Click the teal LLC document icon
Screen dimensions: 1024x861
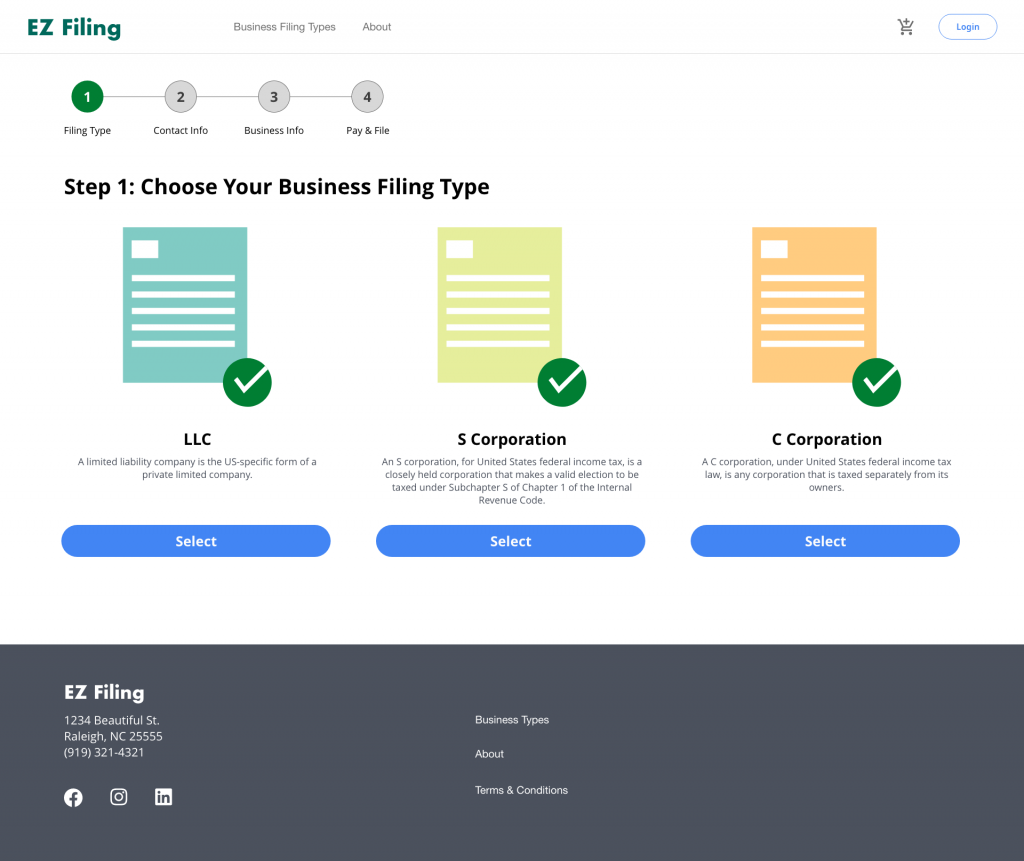coord(186,306)
